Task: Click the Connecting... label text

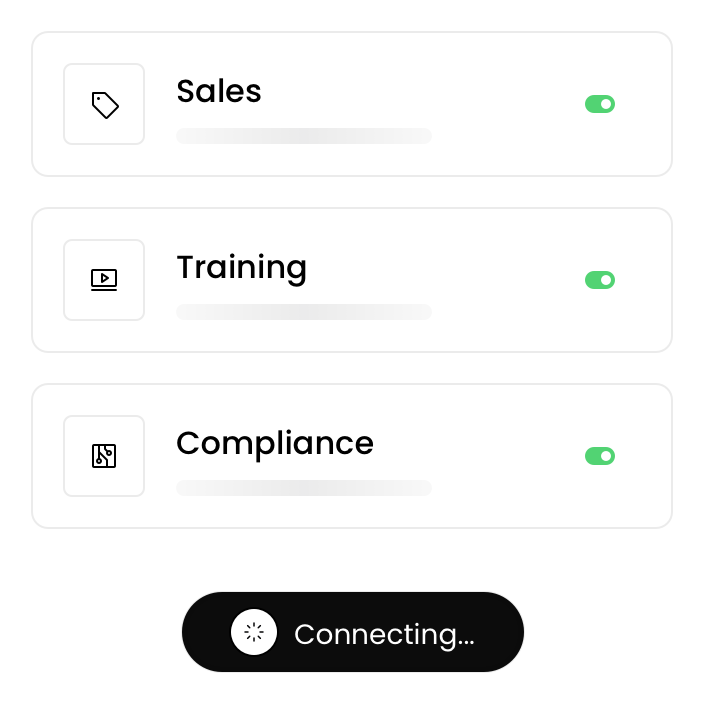Action: (384, 634)
